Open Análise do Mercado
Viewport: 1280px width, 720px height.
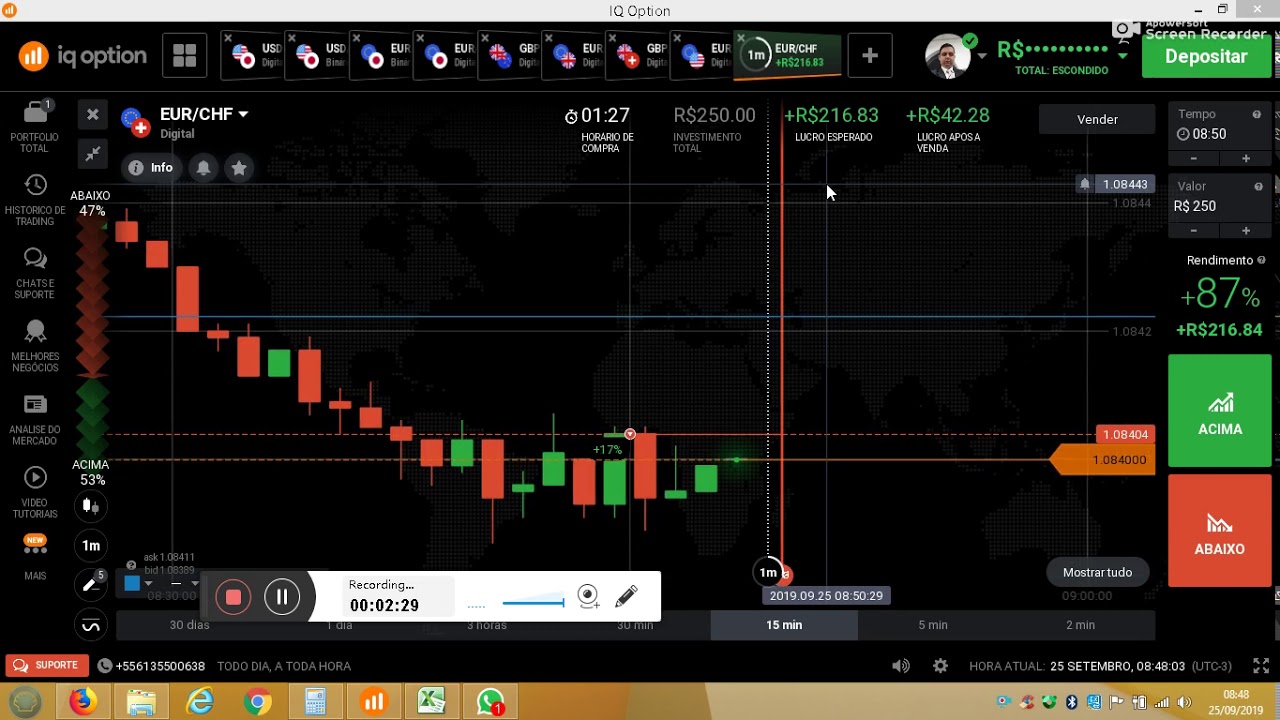tap(35, 420)
